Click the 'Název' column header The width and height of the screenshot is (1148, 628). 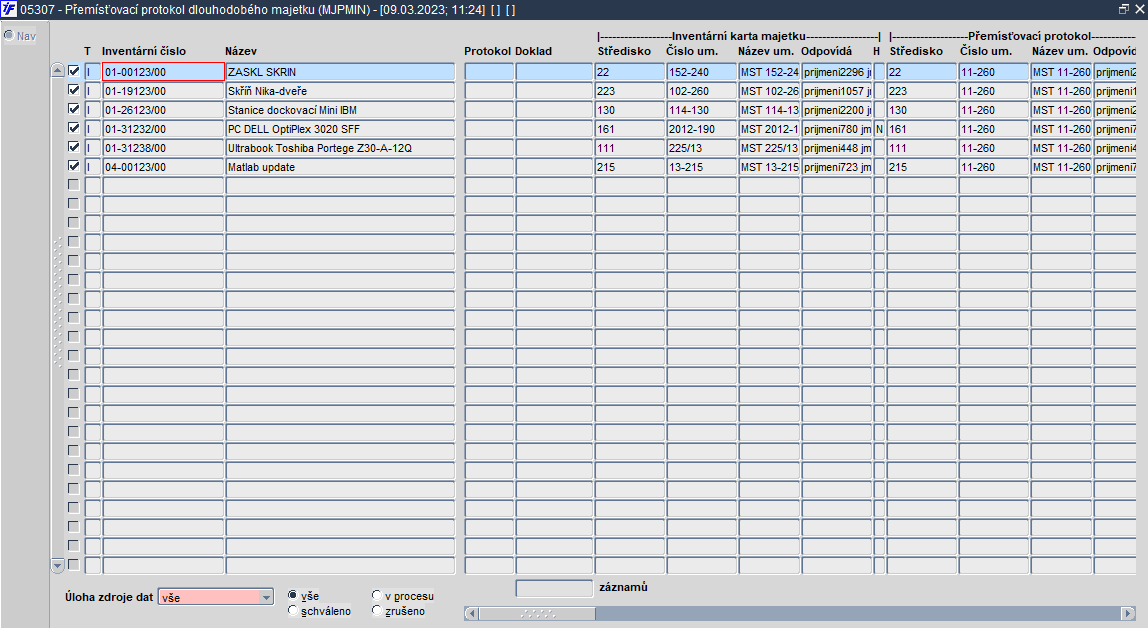point(241,51)
